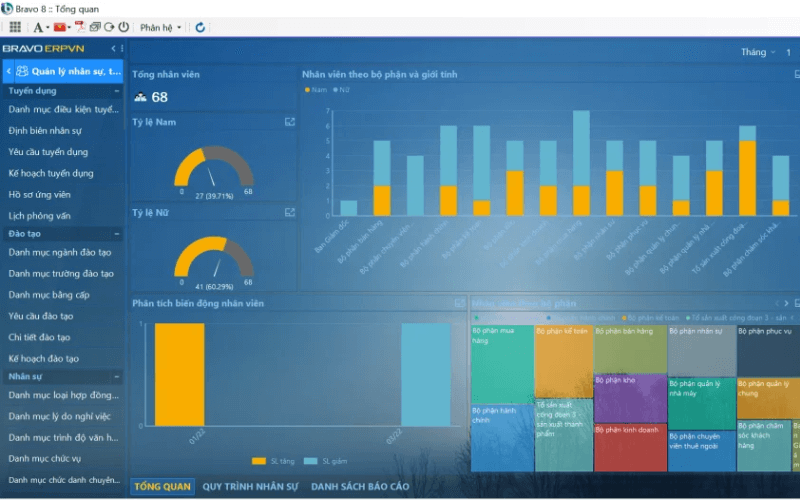Expand the Tỷ lệ Nam chart panel
Image resolution: width=800 pixels, height=500 pixels.
pos(290,122)
